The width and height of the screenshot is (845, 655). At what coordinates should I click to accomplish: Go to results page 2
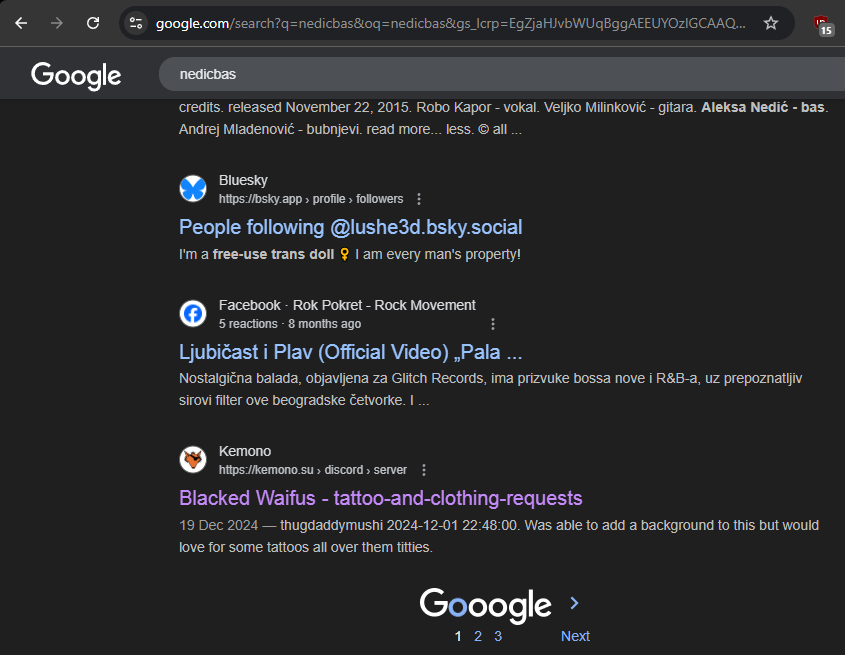(x=477, y=636)
